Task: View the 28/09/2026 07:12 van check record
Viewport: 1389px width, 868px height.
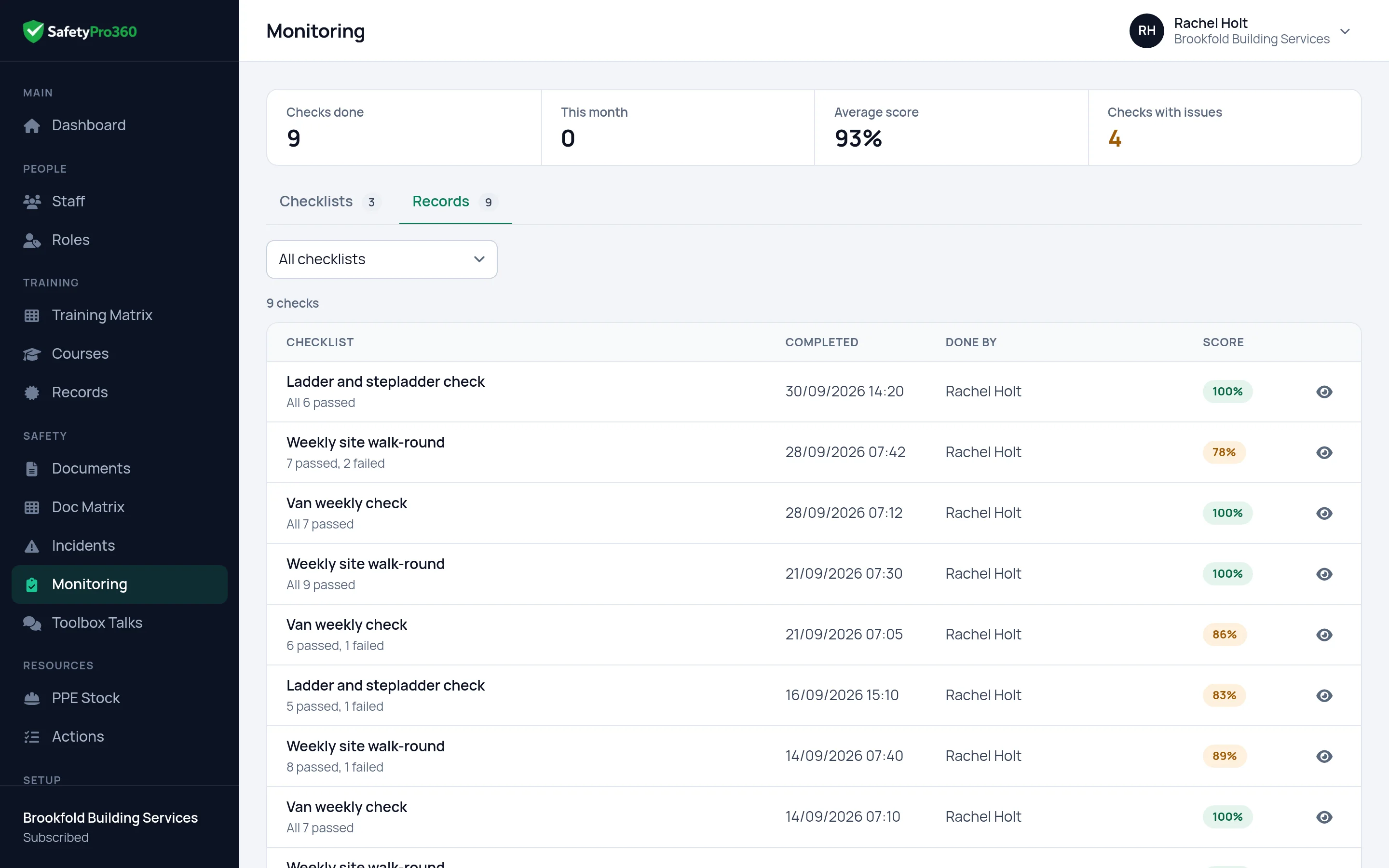Action: click(x=1323, y=513)
